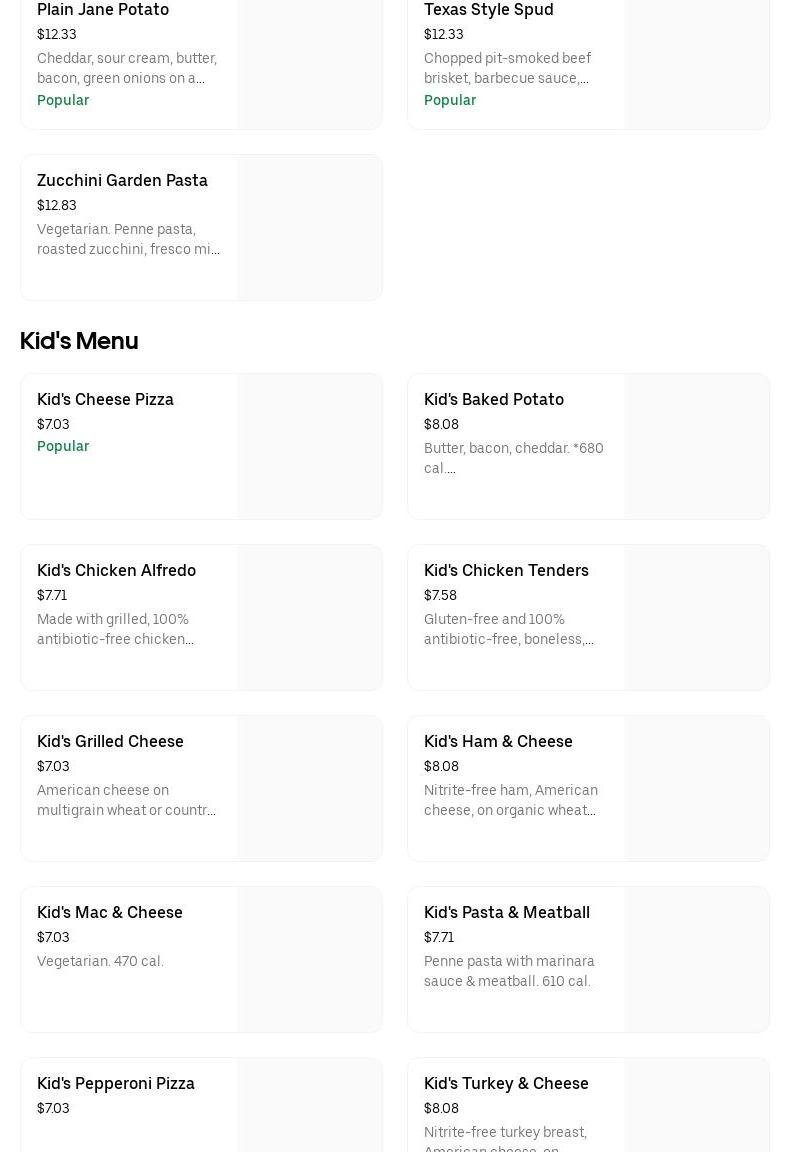
Task: Click the Kid's Grilled Cheese image thumbnail
Action: click(310, 789)
